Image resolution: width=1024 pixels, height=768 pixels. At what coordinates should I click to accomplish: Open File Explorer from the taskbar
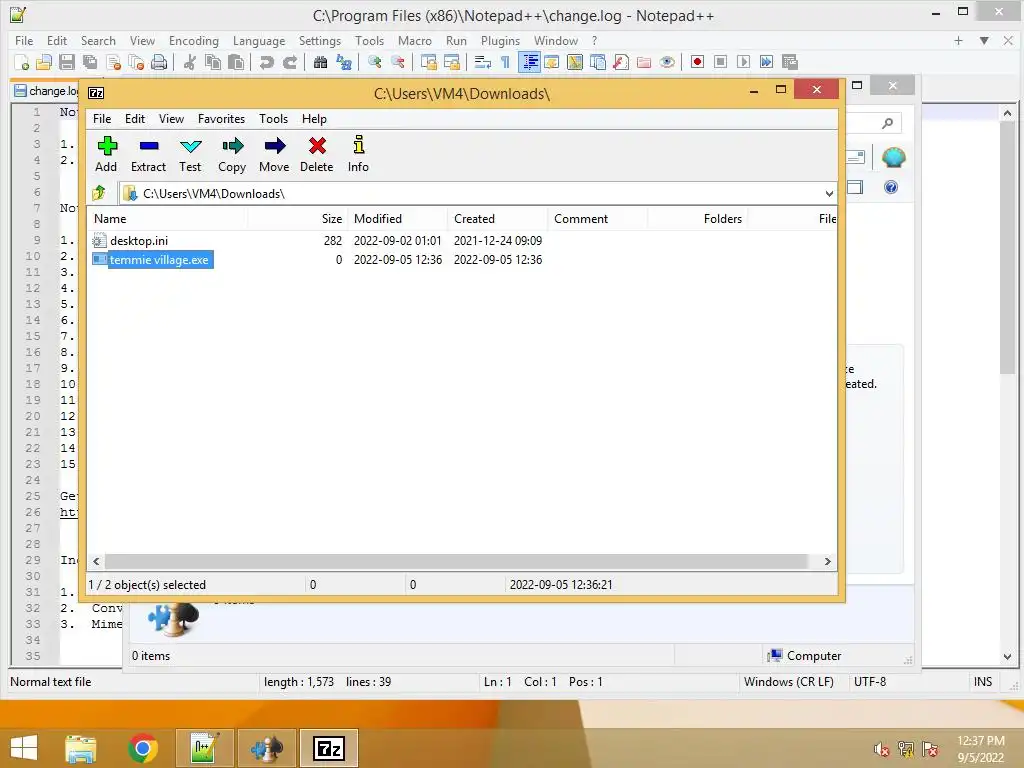pos(81,748)
